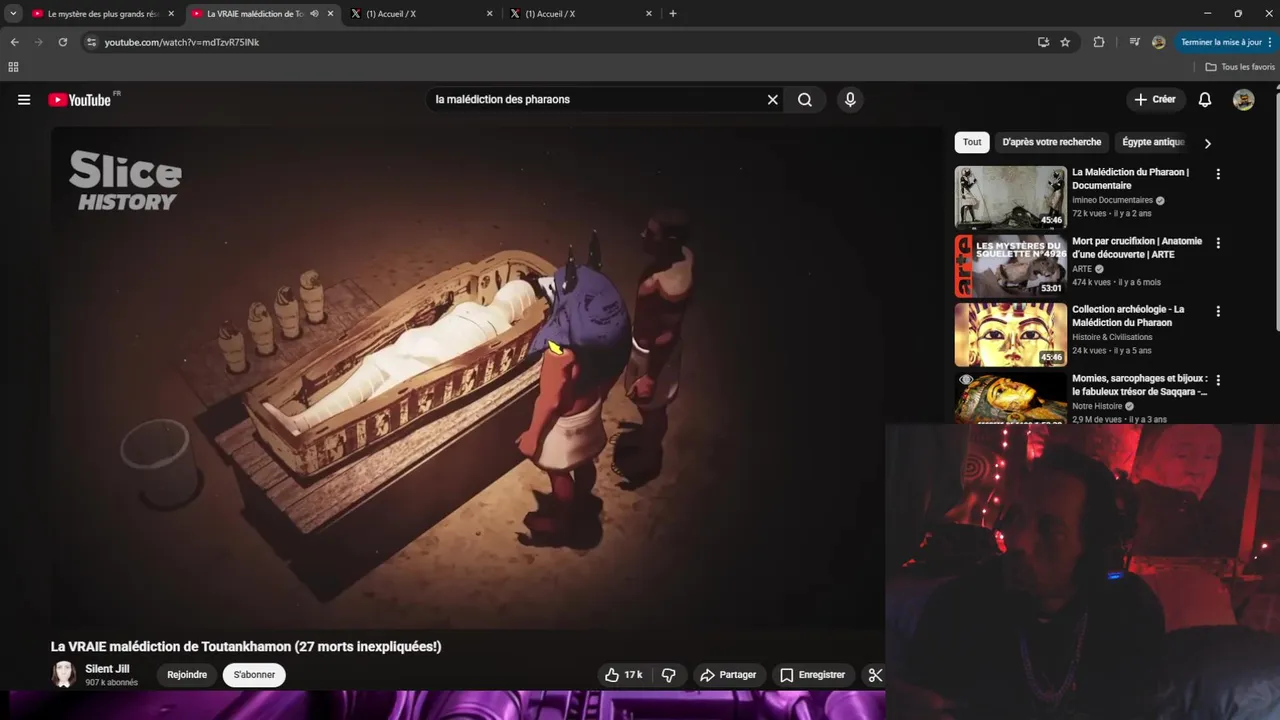1280x720 pixels.
Task: Open 'Collection archéologie' golden mask thumbnail
Action: [1010, 334]
